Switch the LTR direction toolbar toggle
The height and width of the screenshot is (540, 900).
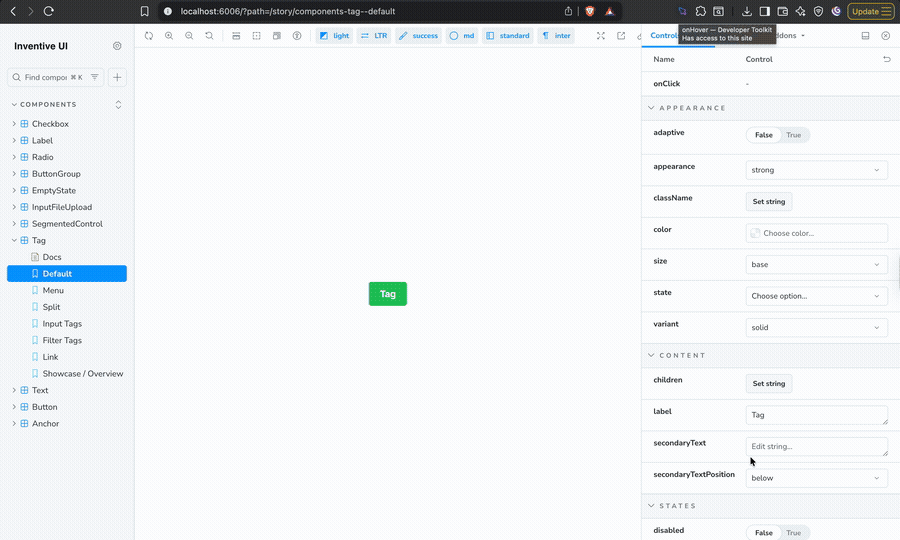coord(374,36)
